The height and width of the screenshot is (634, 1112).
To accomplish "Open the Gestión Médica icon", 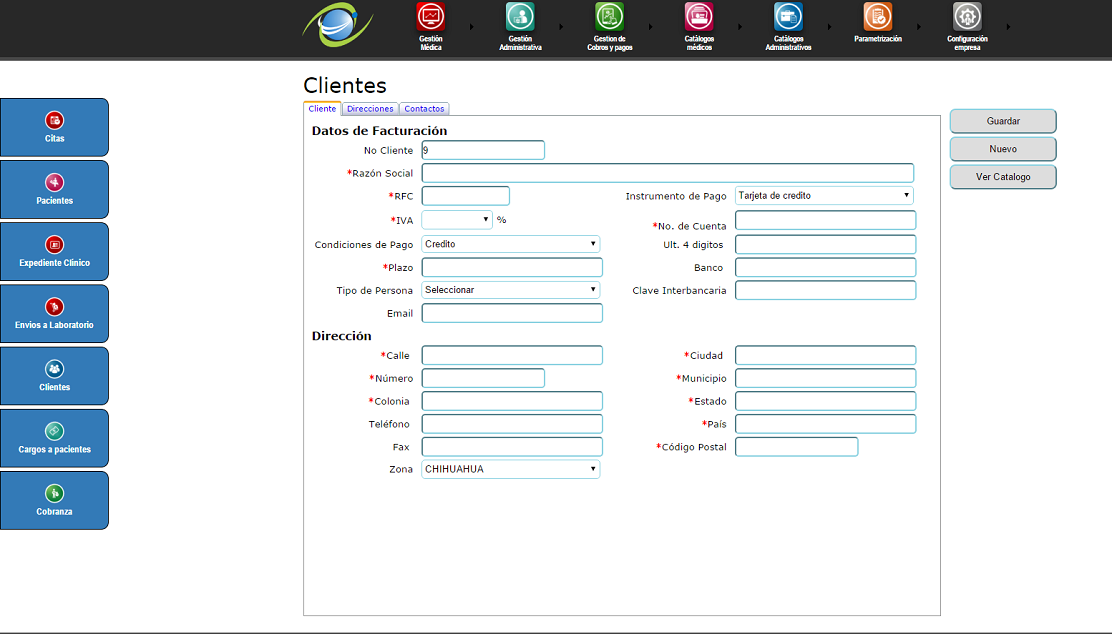I will tap(431, 17).
